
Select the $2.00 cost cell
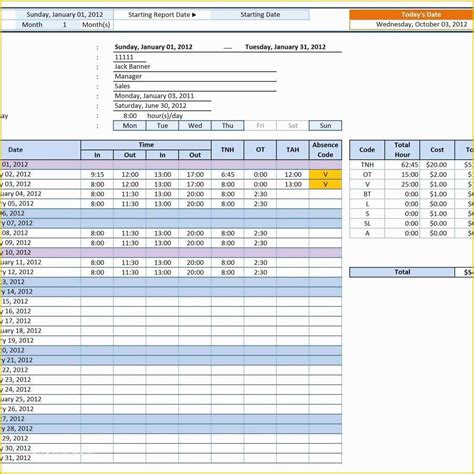pyautogui.click(x=437, y=175)
